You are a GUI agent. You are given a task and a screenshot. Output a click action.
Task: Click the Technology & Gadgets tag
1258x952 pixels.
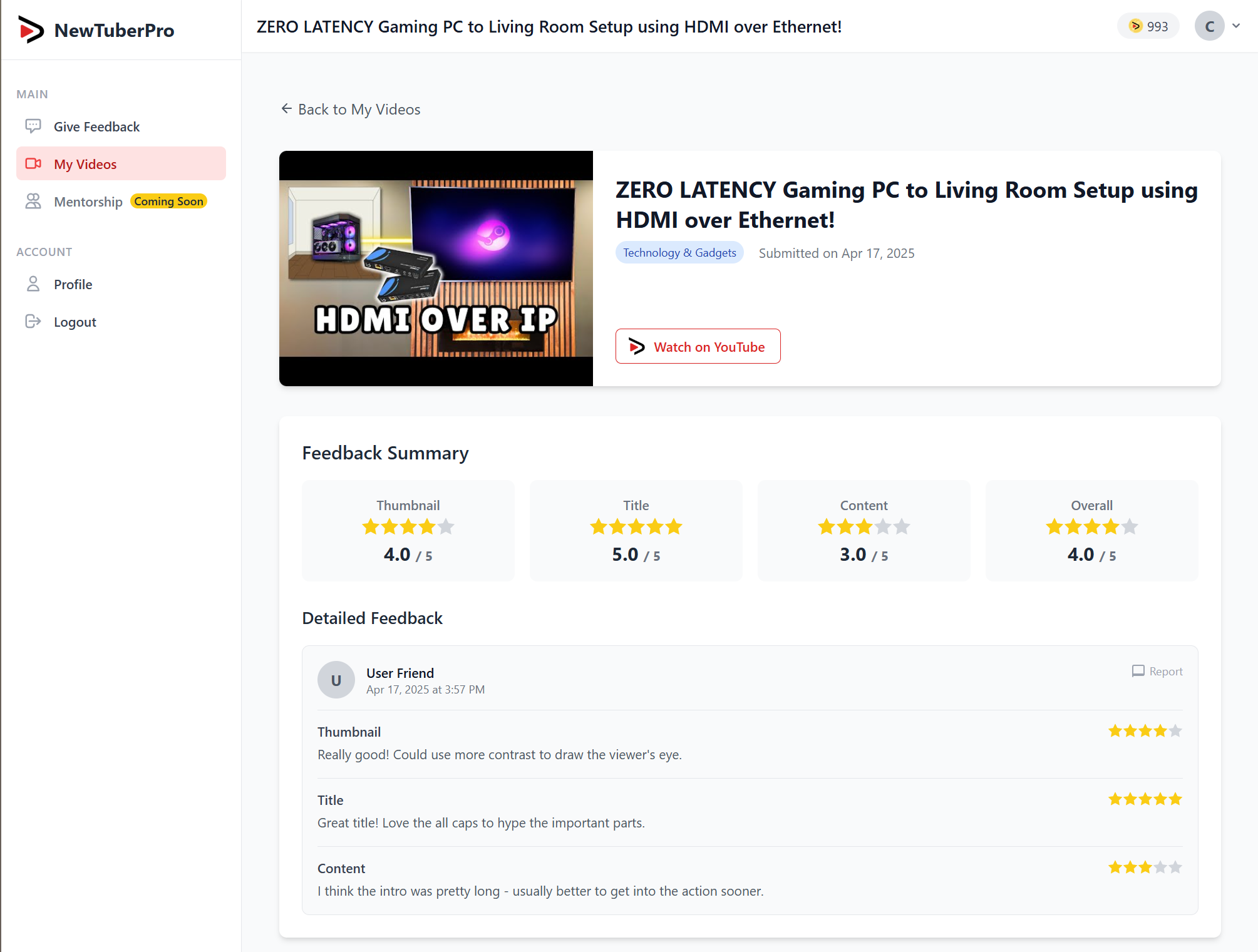[679, 252]
